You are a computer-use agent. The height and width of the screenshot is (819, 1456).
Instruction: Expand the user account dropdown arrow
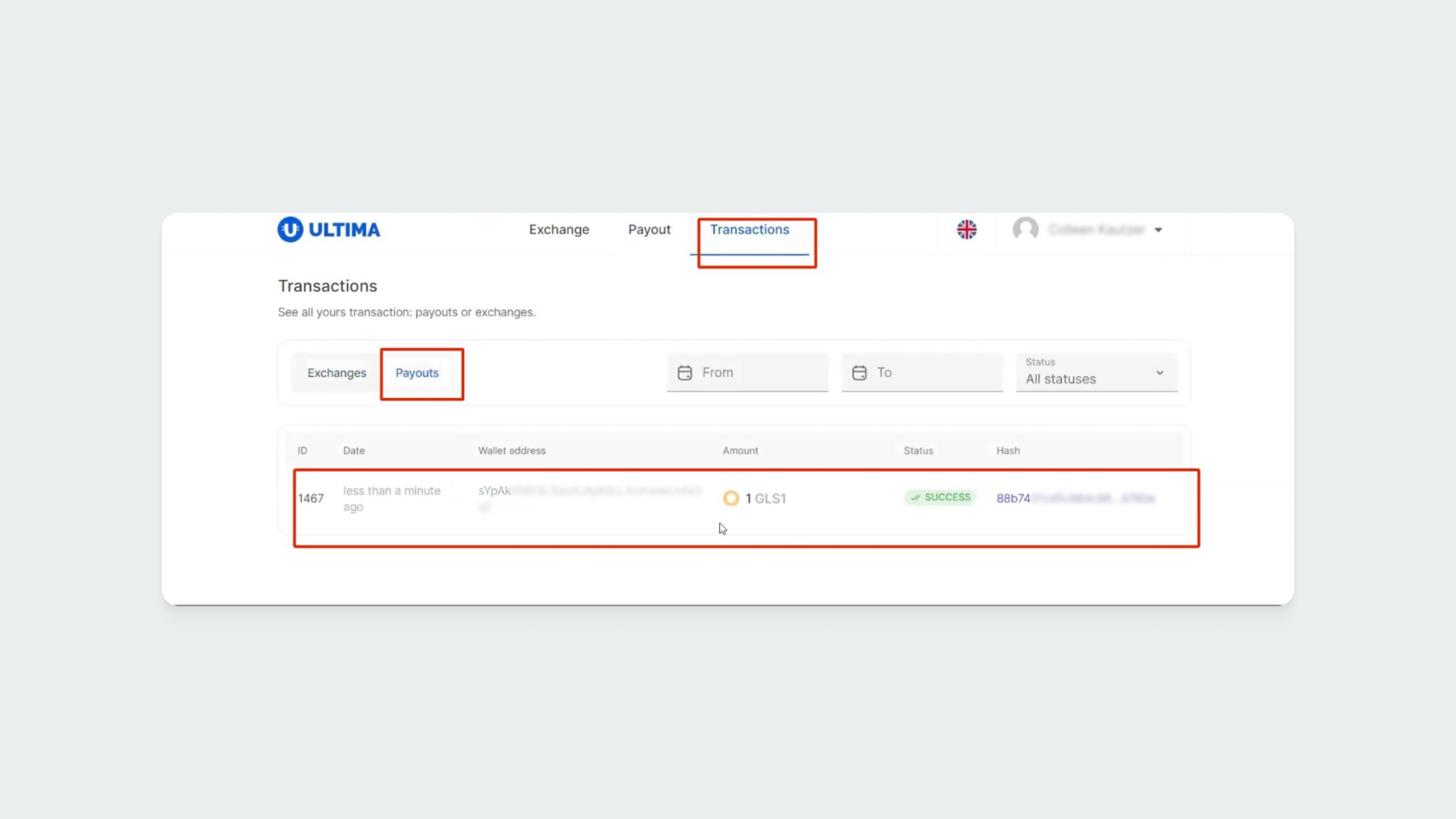(x=1158, y=231)
